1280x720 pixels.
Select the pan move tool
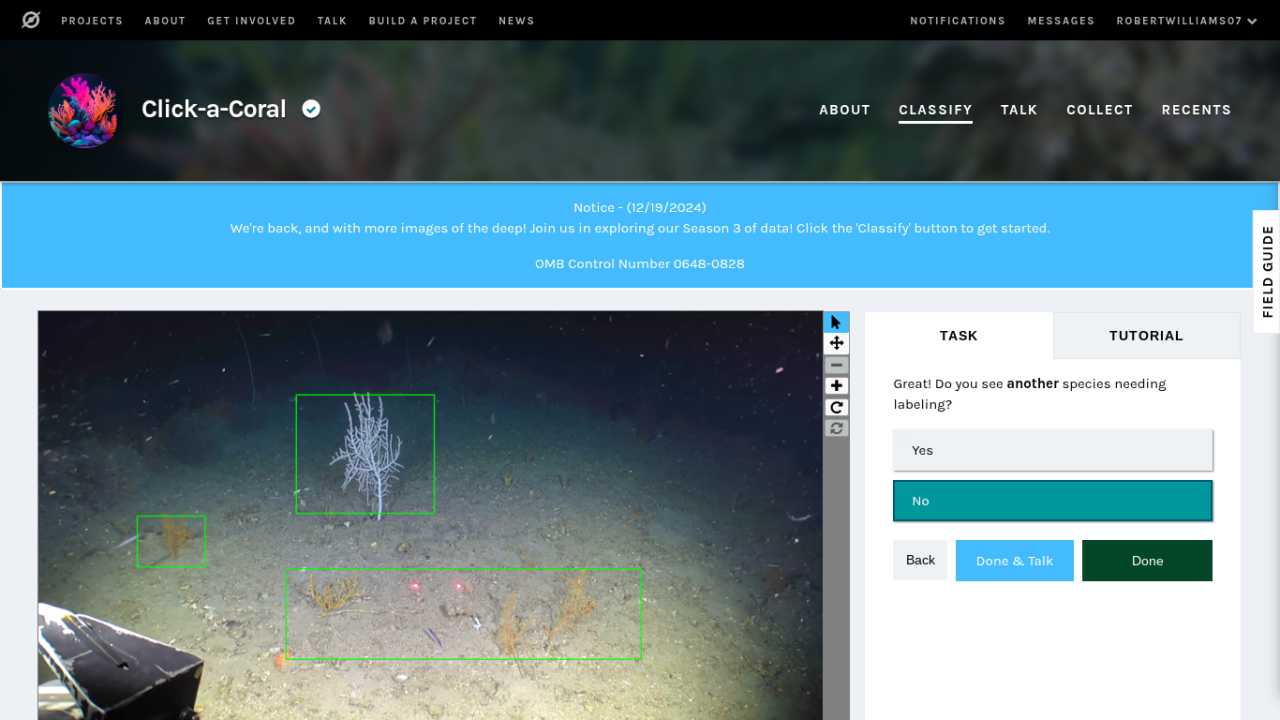[836, 343]
